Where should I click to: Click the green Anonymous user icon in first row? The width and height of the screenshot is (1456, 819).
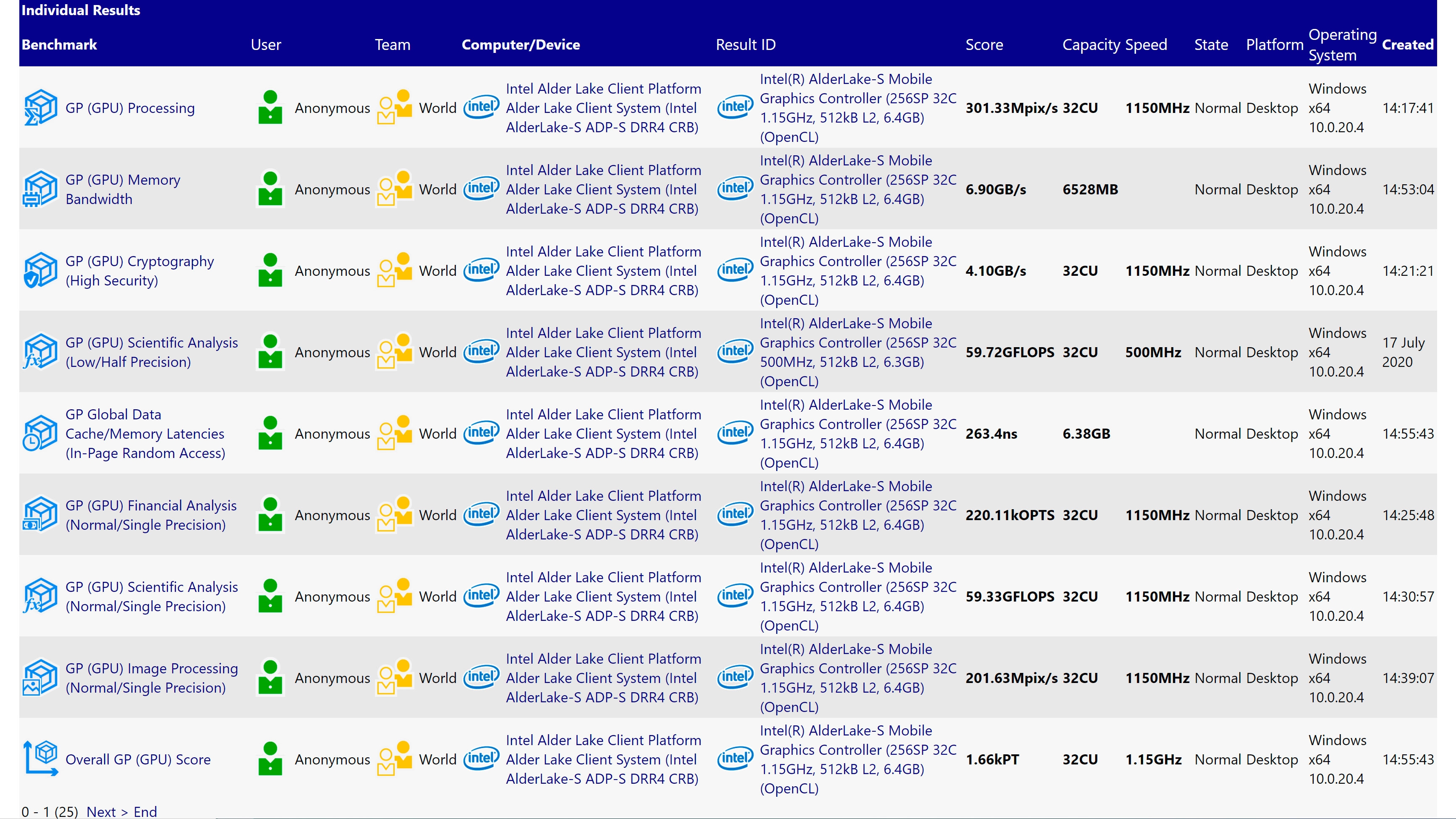[270, 107]
